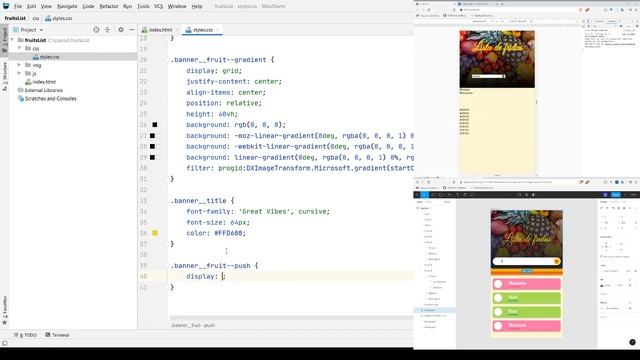The width and height of the screenshot is (640, 360).
Task: Click black color swatch on line 26 gutter
Action: click(155, 124)
